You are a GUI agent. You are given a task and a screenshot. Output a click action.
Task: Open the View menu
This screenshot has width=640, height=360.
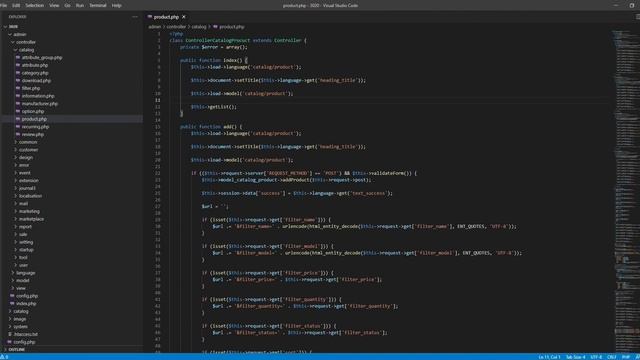click(54, 6)
